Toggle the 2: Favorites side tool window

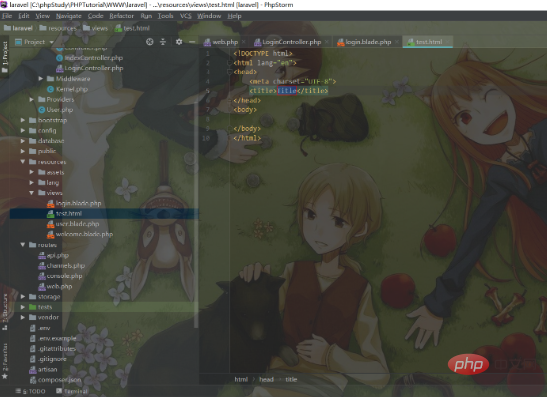pos(5,361)
